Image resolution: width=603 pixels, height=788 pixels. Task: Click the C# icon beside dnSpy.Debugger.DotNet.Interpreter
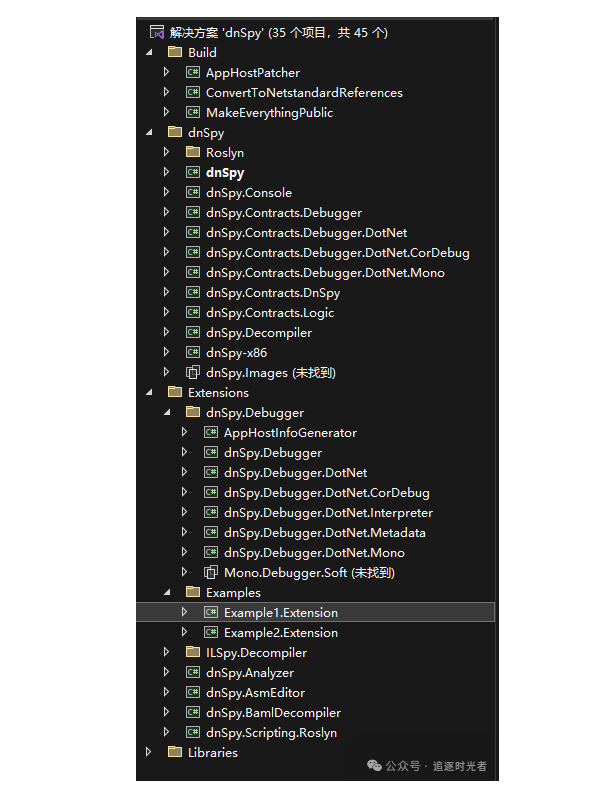point(211,512)
